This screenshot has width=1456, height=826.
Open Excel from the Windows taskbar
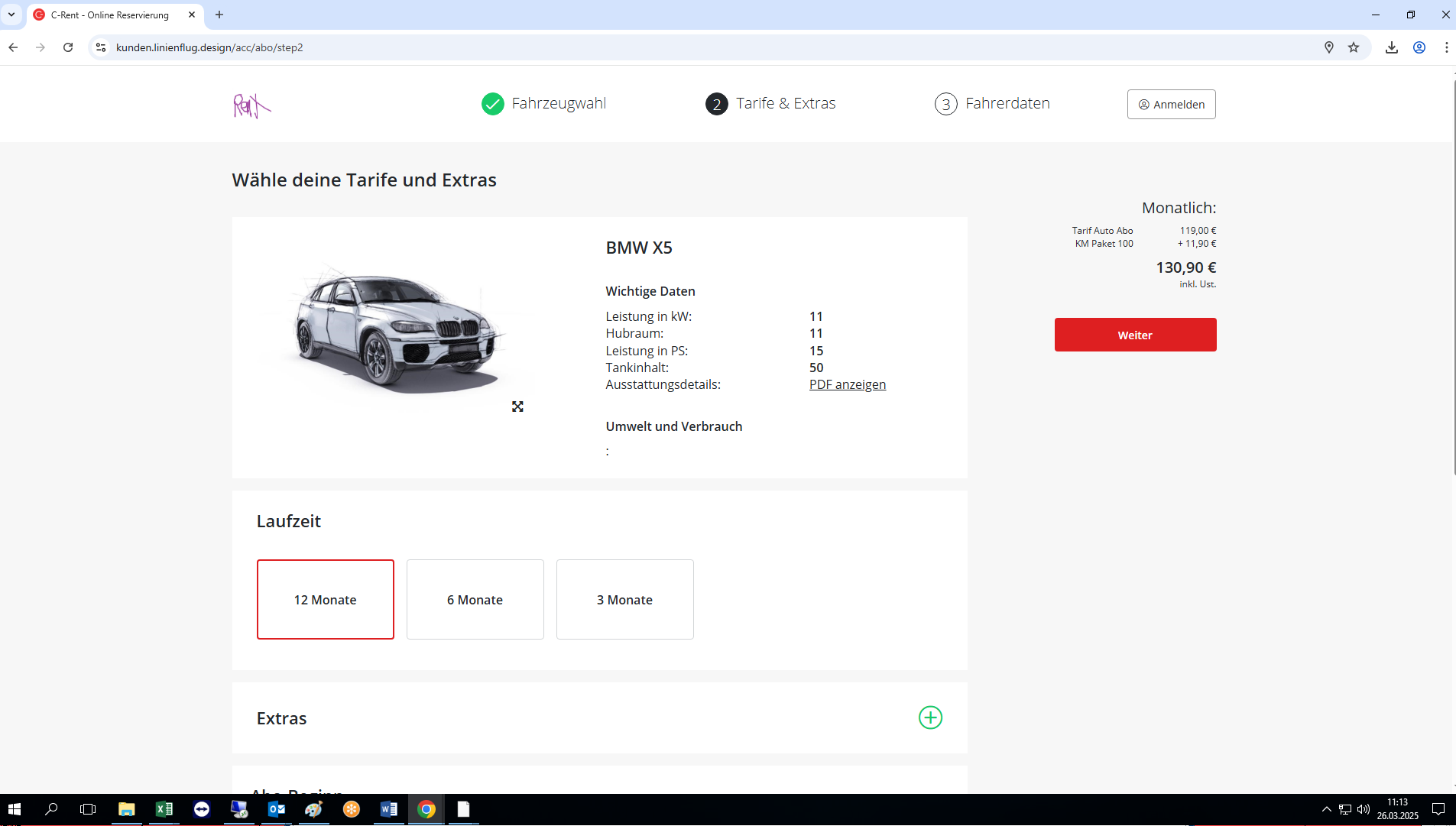pos(164,809)
